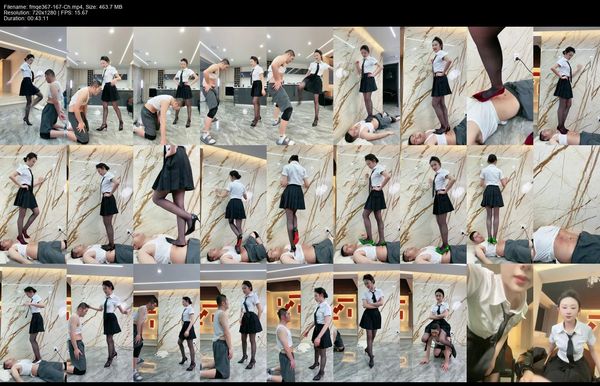Select the first thumbnail with woman kicking kneeling man
The image size is (600, 386).
pyautogui.click(x=33, y=86)
